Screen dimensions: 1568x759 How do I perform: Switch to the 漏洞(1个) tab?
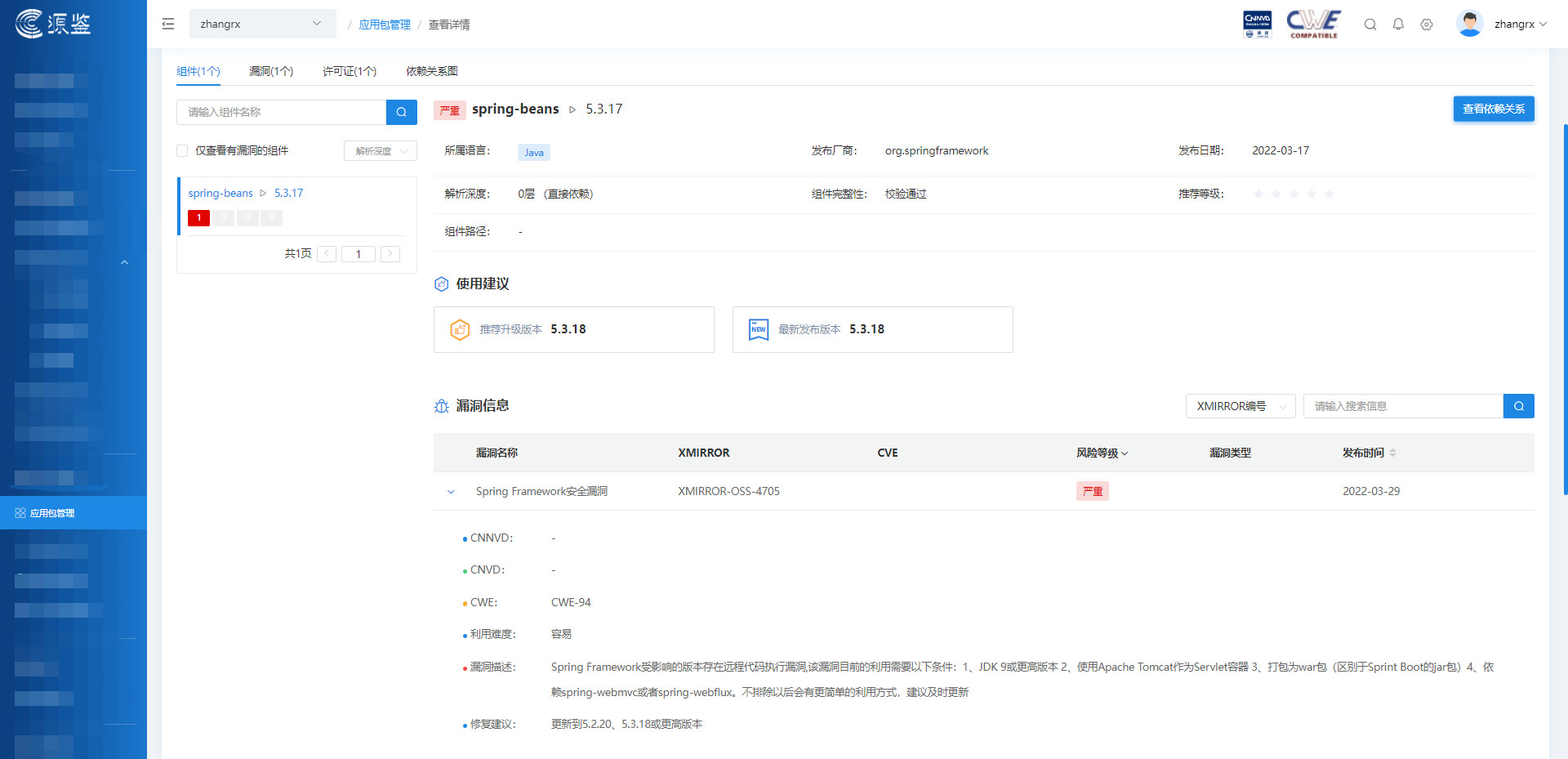point(271,71)
